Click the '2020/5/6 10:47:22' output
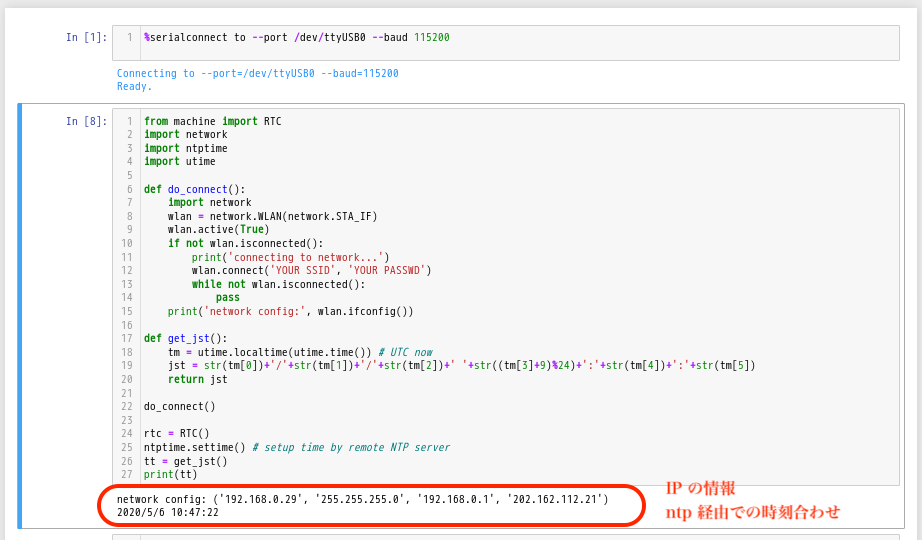Viewport: 922px width, 540px height. coord(167,512)
